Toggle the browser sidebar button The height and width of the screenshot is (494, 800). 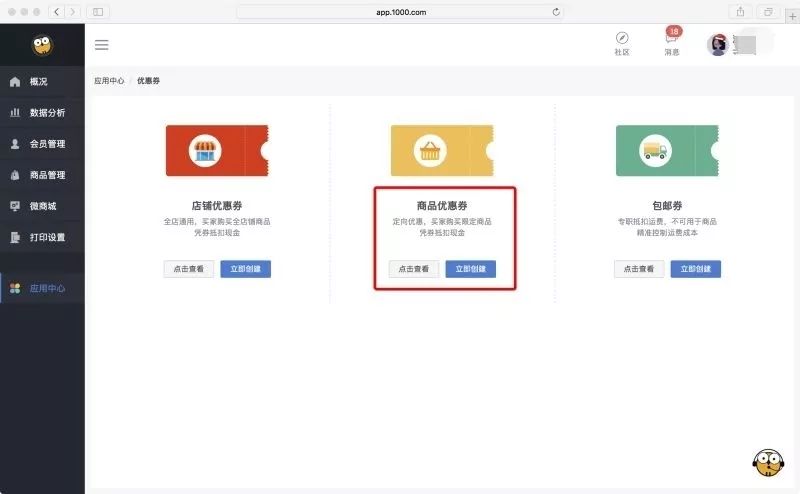click(x=98, y=12)
